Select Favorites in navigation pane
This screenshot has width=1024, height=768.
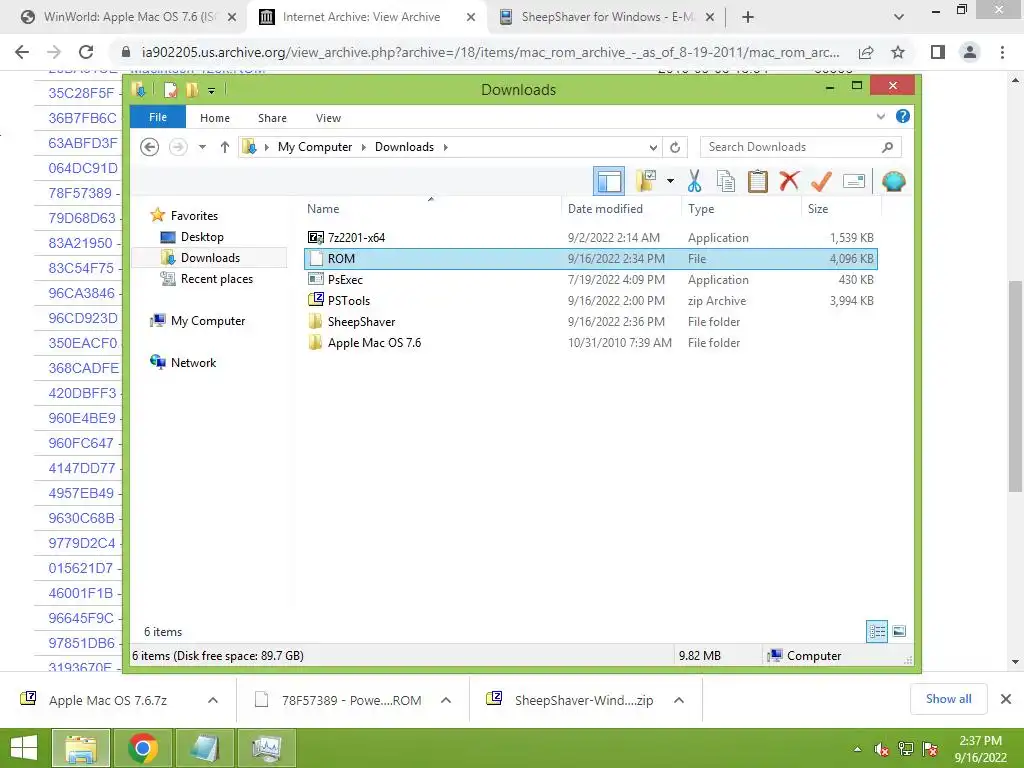[x=194, y=216]
